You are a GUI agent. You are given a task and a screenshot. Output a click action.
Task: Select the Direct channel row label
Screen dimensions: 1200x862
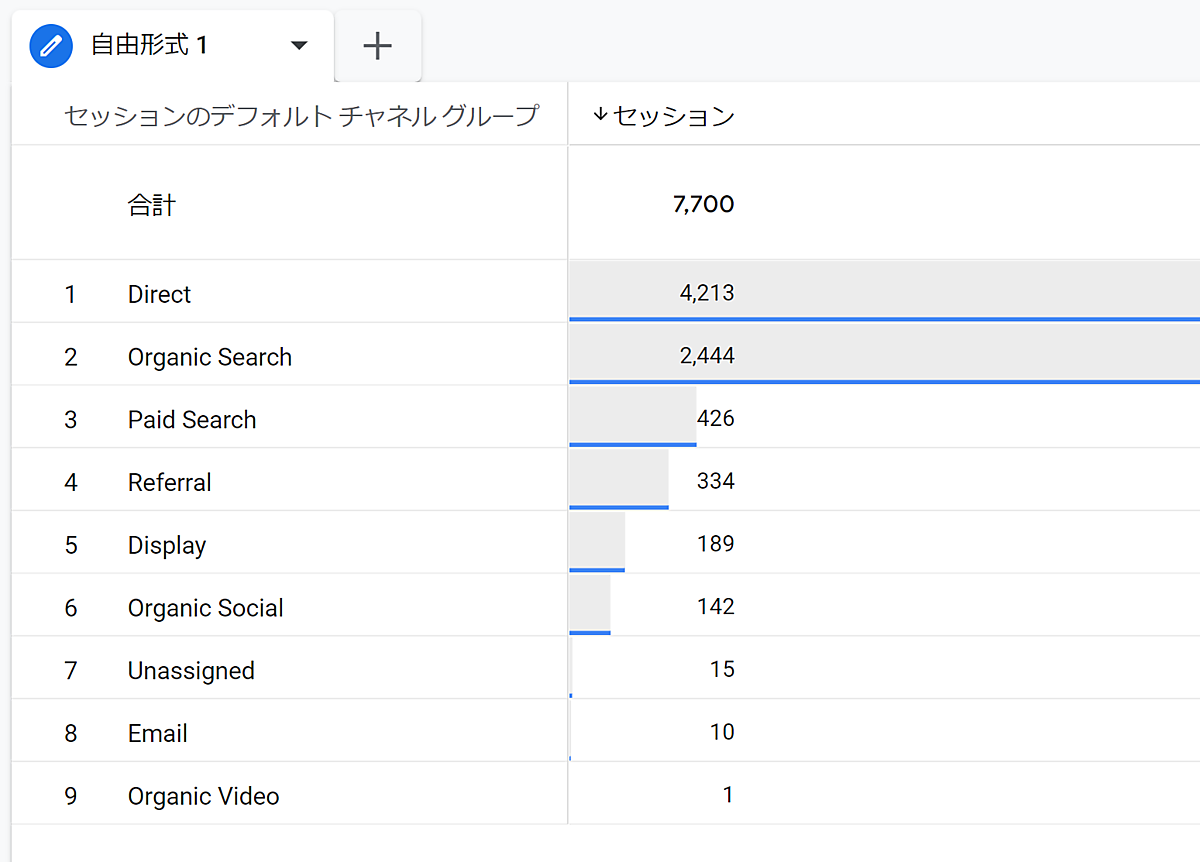[159, 294]
